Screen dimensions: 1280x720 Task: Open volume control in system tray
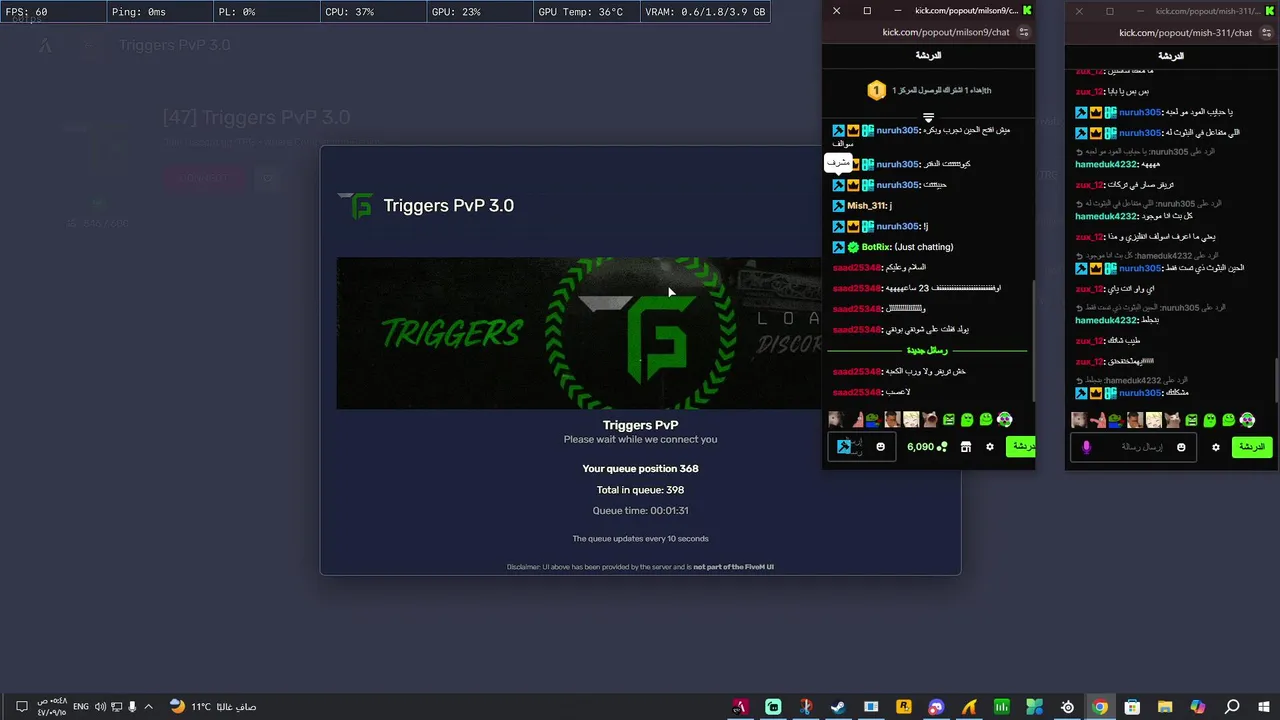click(x=100, y=707)
